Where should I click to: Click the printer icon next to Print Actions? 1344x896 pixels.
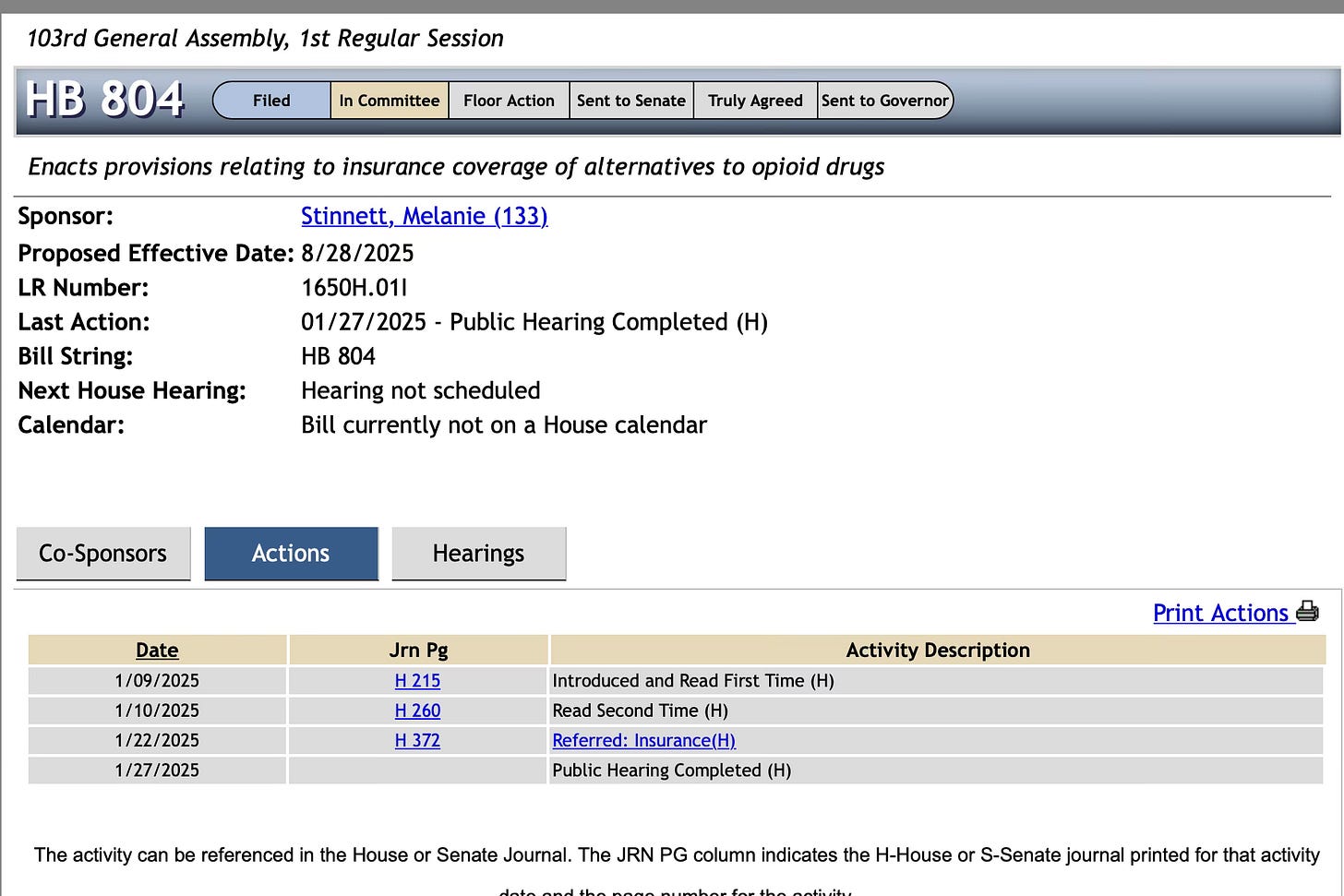point(1307,612)
